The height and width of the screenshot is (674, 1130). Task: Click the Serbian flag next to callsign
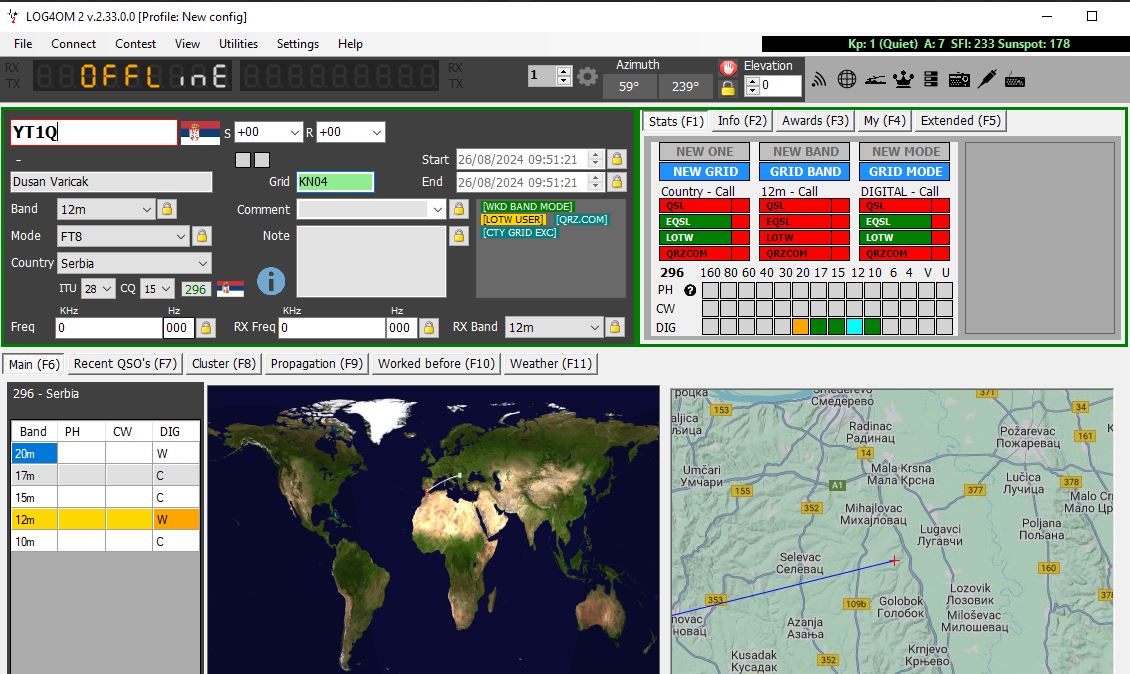(x=200, y=133)
